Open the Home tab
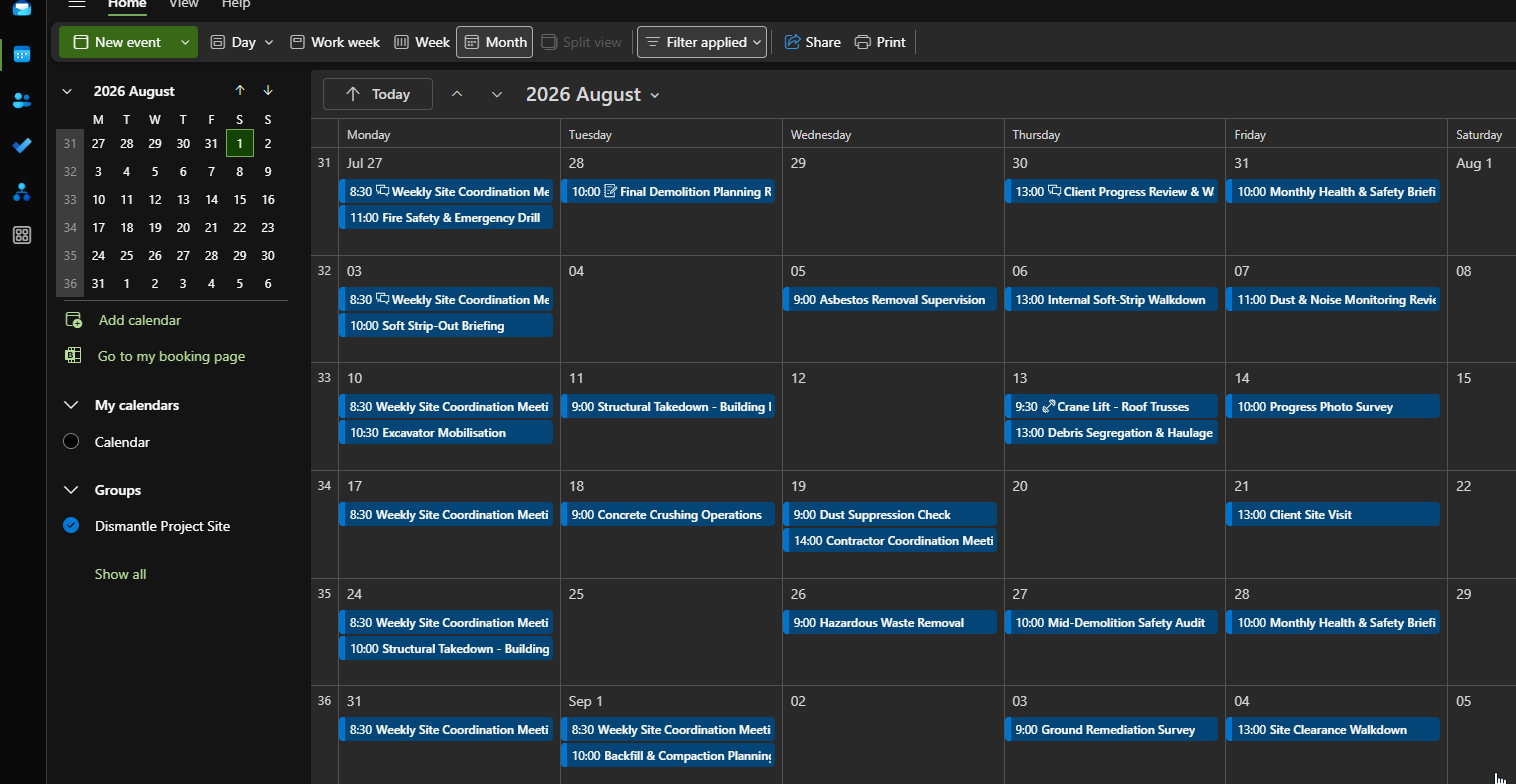Screen dimensions: 1516x784 (x=127, y=4)
